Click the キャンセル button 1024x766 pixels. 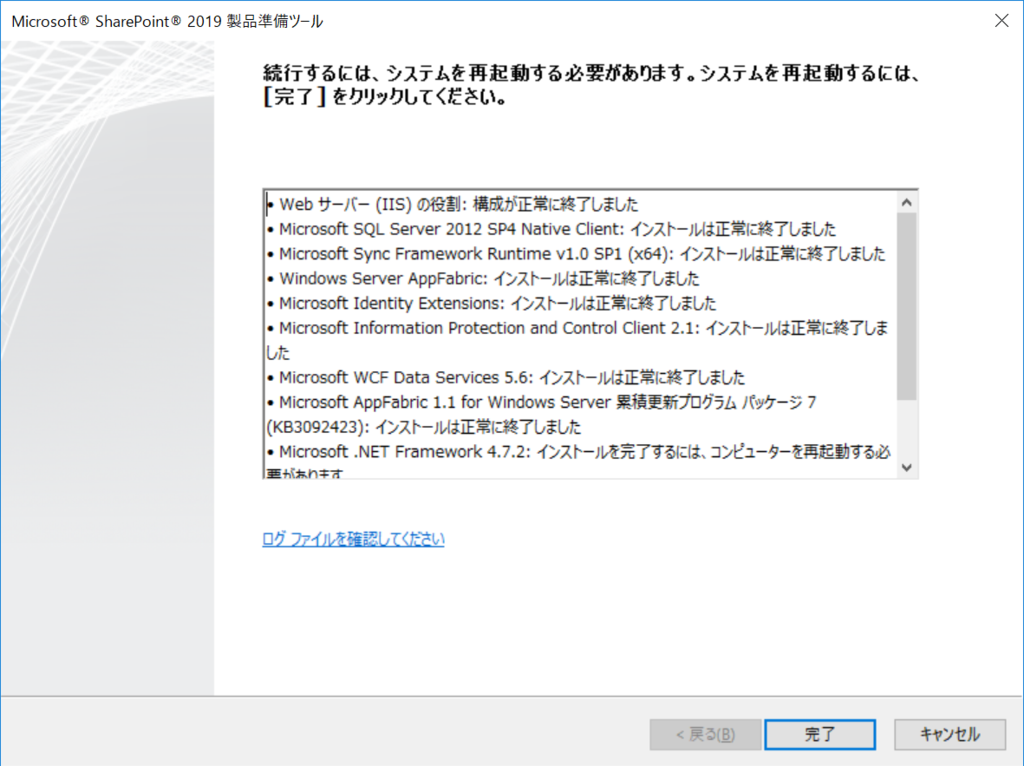tap(950, 735)
